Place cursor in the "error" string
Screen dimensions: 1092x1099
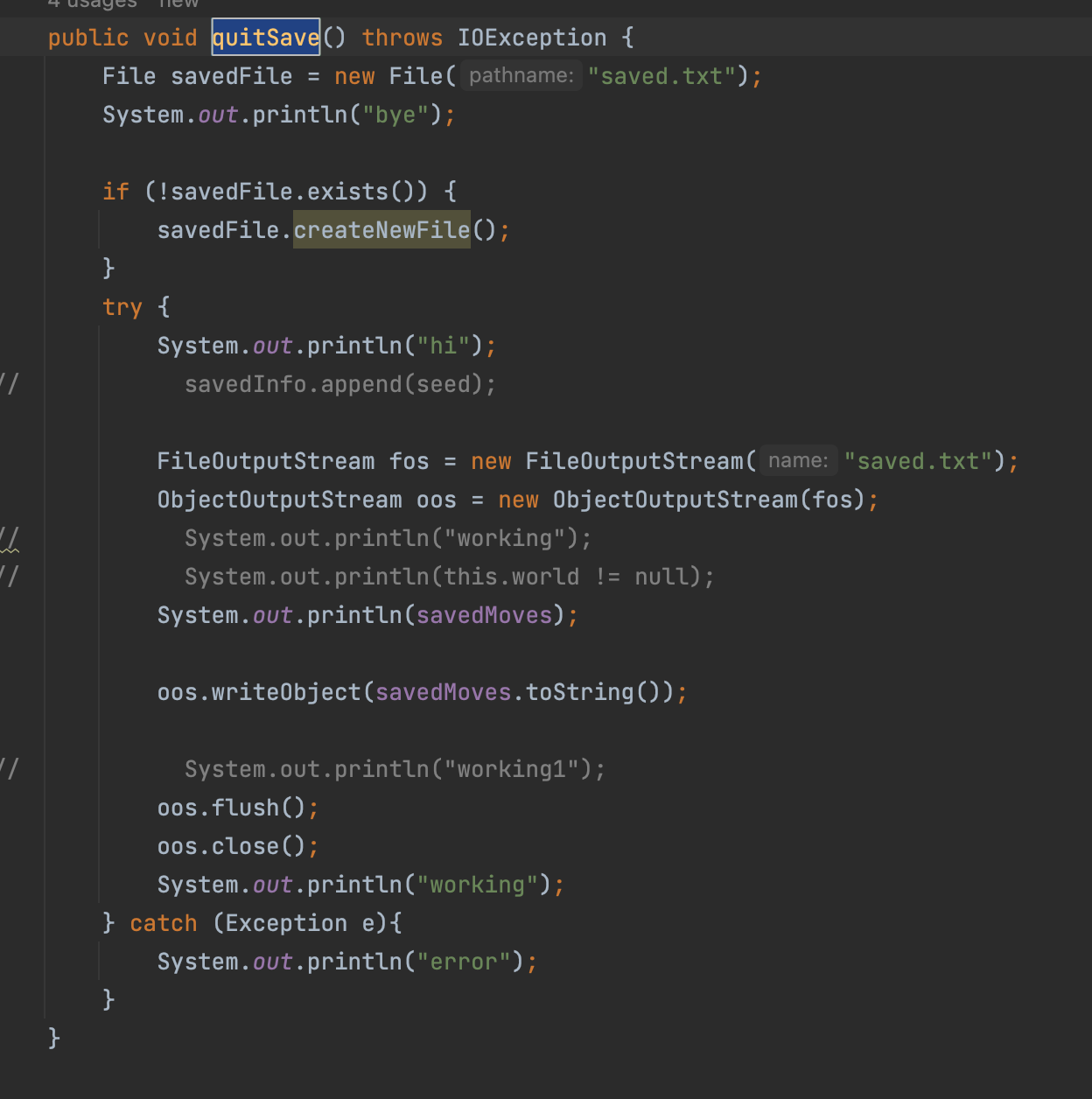pos(463,962)
